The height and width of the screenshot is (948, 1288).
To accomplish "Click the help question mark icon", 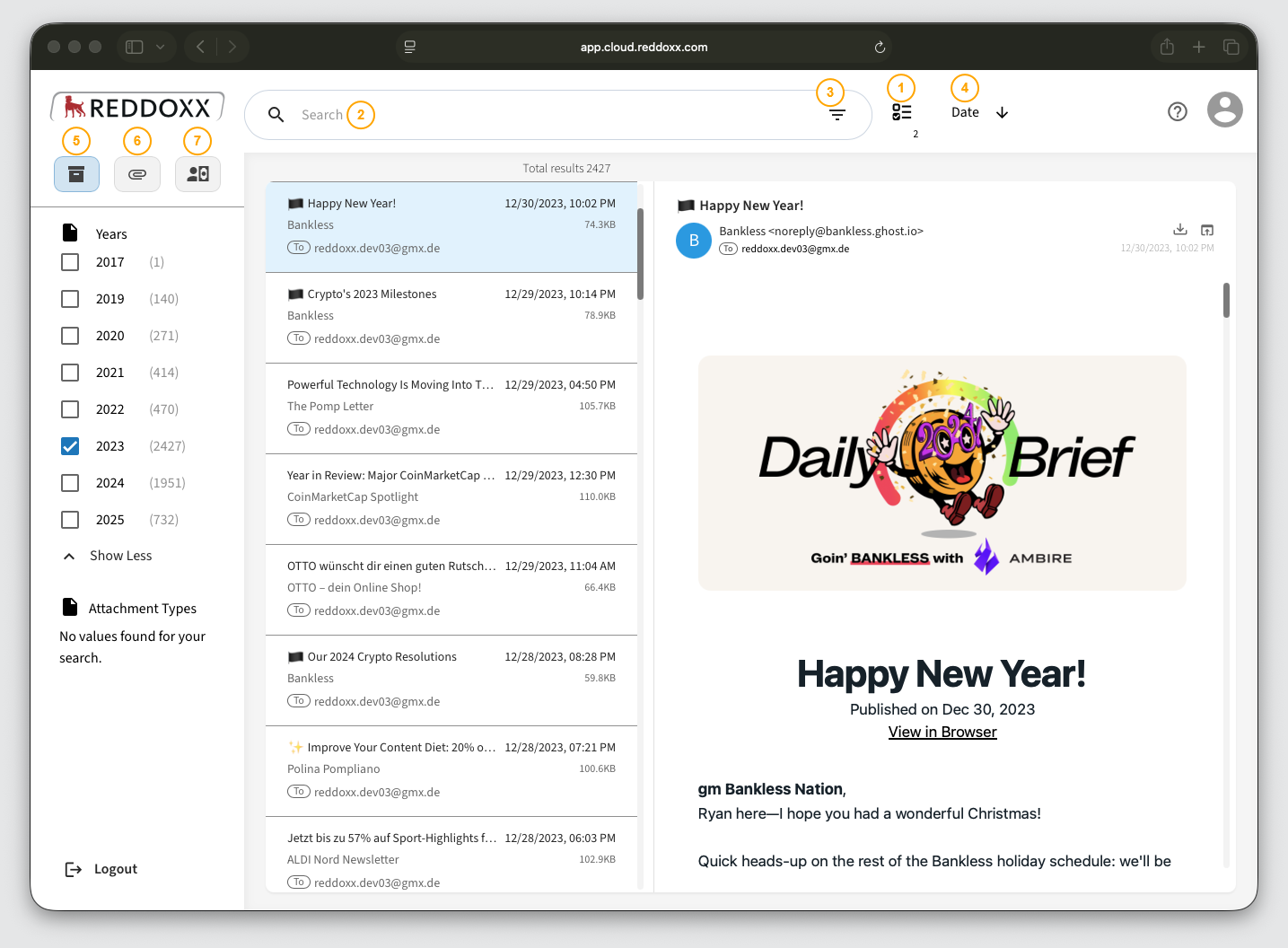I will click(x=1177, y=111).
